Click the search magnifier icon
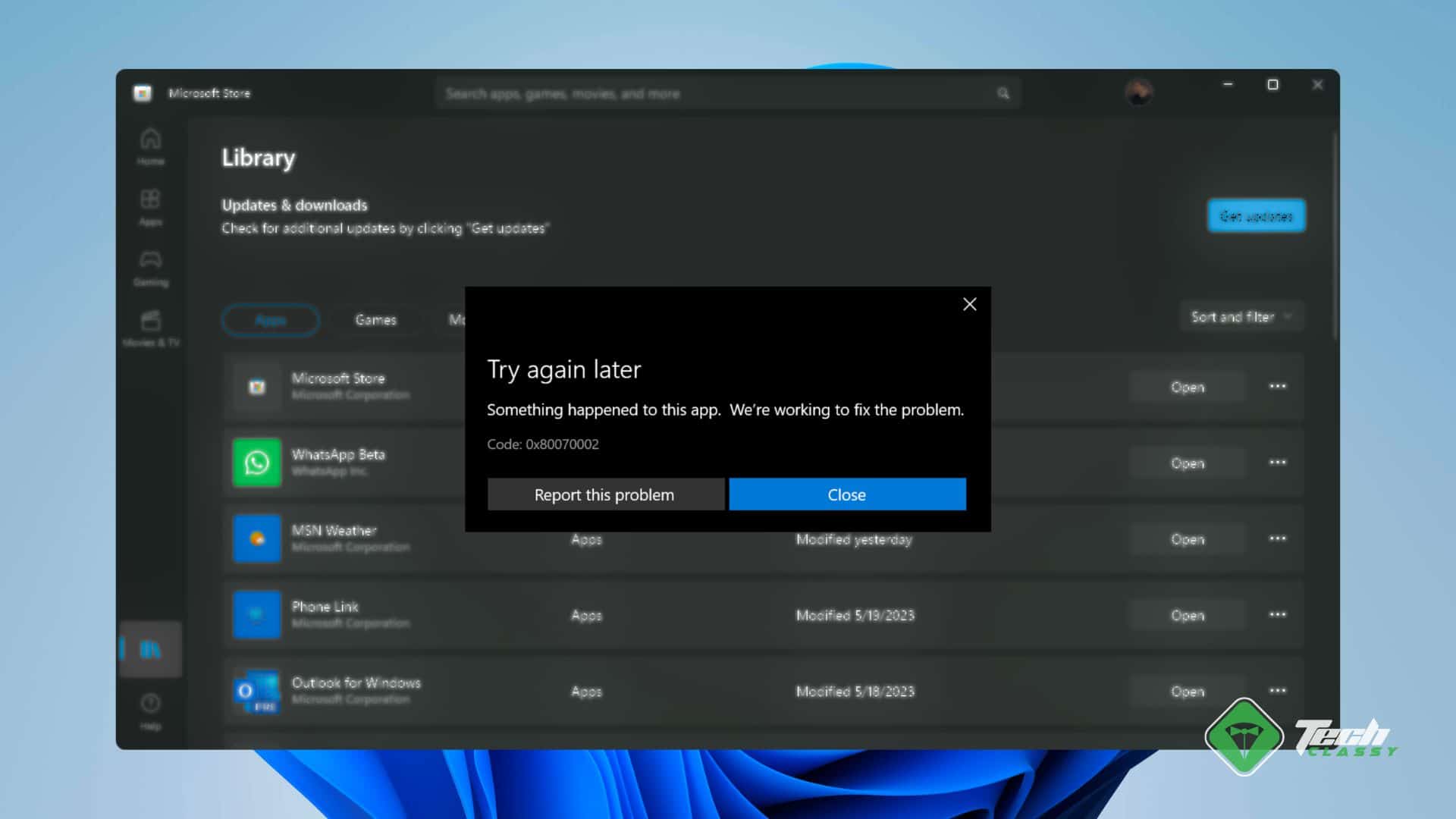The width and height of the screenshot is (1456, 819). click(1003, 93)
